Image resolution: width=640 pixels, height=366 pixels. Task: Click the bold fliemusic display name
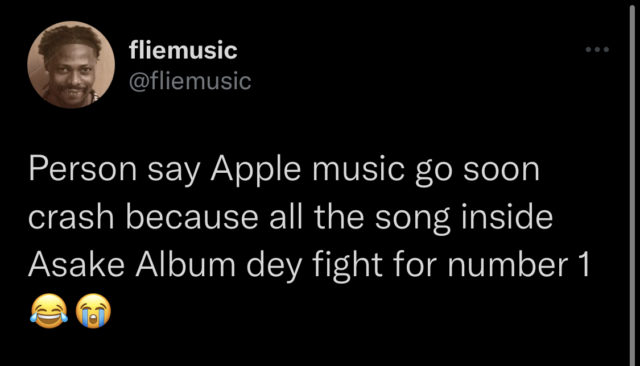pyautogui.click(x=183, y=50)
